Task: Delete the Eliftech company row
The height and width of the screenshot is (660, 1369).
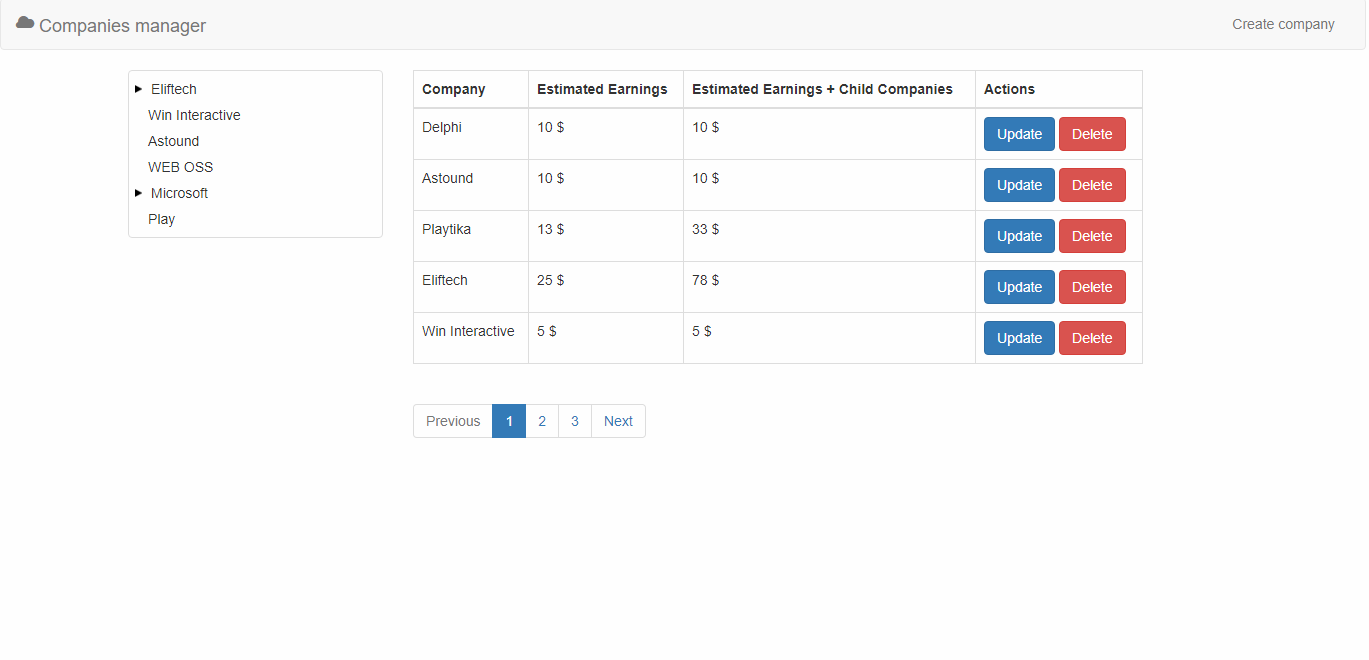Action: click(1092, 287)
